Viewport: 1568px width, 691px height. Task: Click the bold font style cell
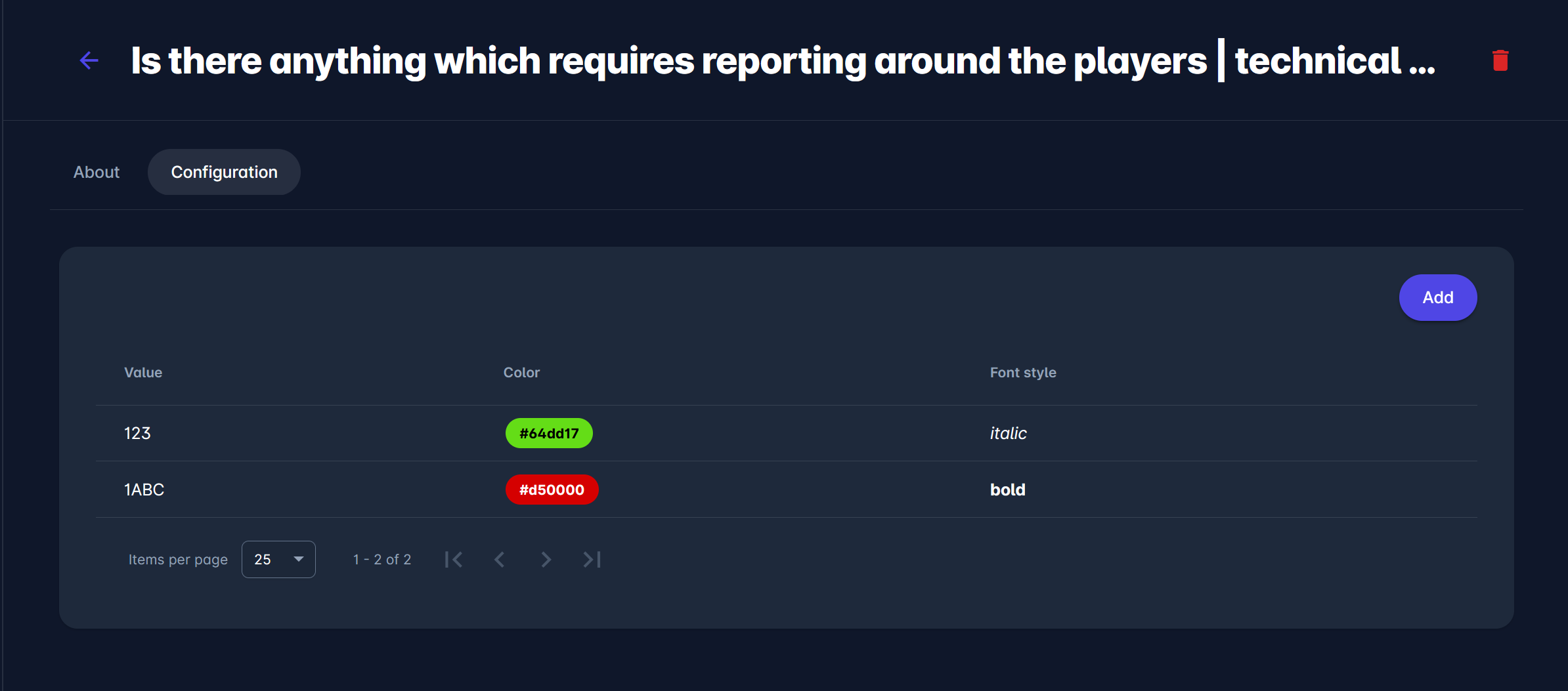[1007, 490]
